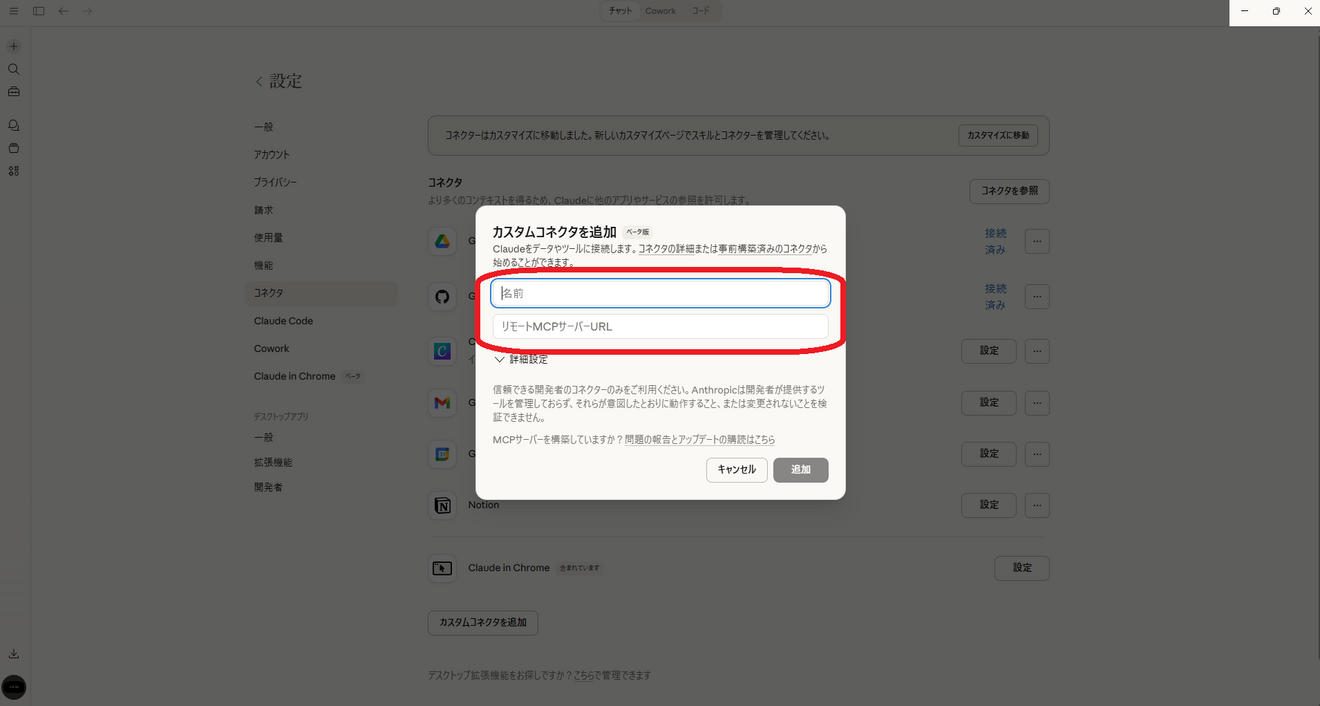This screenshot has width=1320, height=706.
Task: Switch to the コード tab
Action: click(x=701, y=11)
